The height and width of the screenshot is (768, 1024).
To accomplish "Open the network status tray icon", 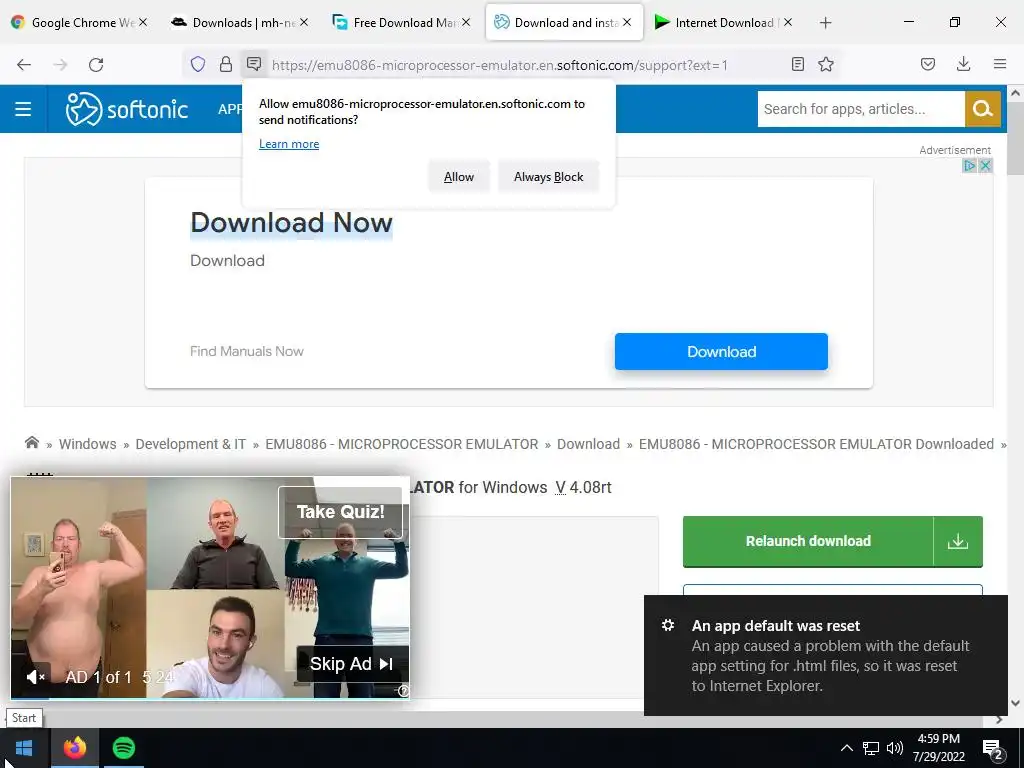I will pos(871,748).
